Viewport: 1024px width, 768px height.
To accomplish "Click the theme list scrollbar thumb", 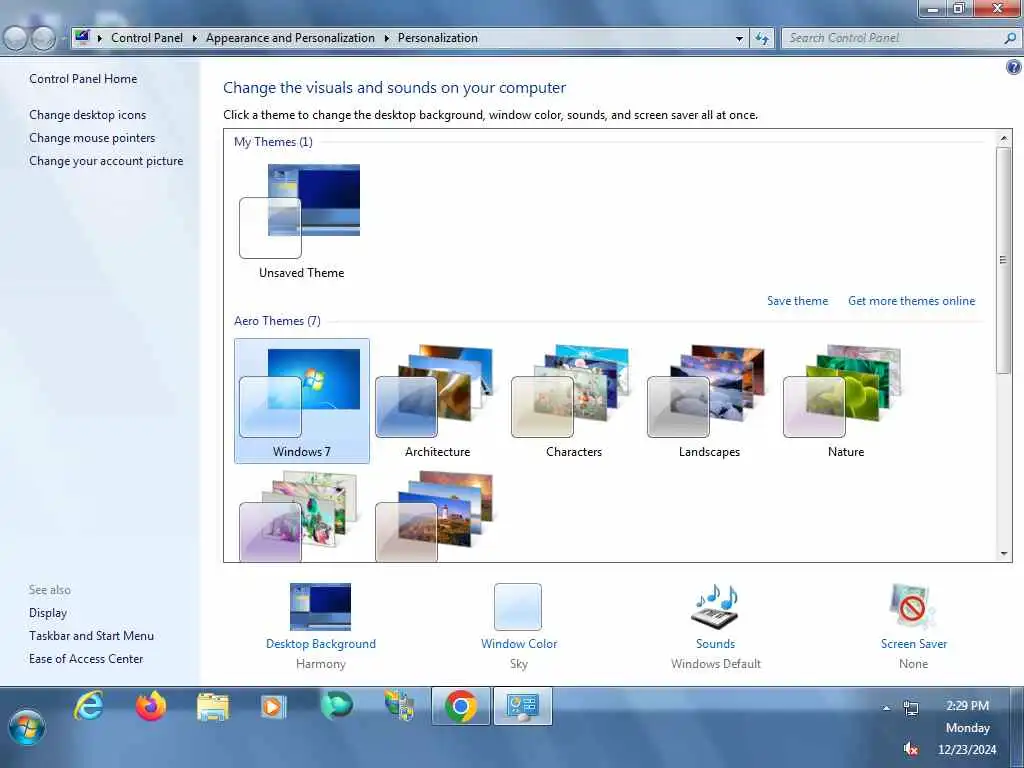I will [x=1004, y=260].
